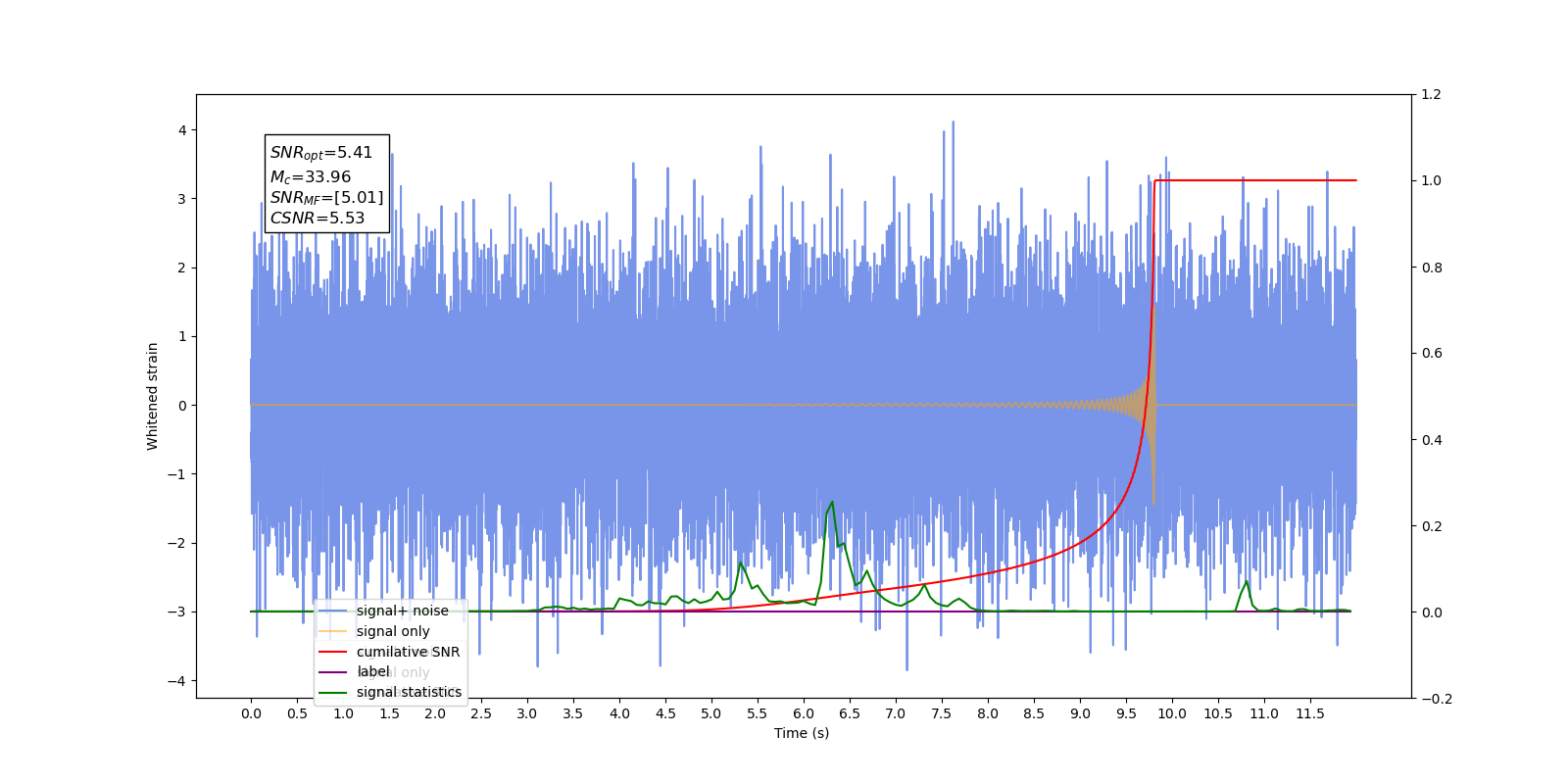Click the 'Whitened strain' y-axis label
Viewport: 1568px width, 784px height.
153,396
